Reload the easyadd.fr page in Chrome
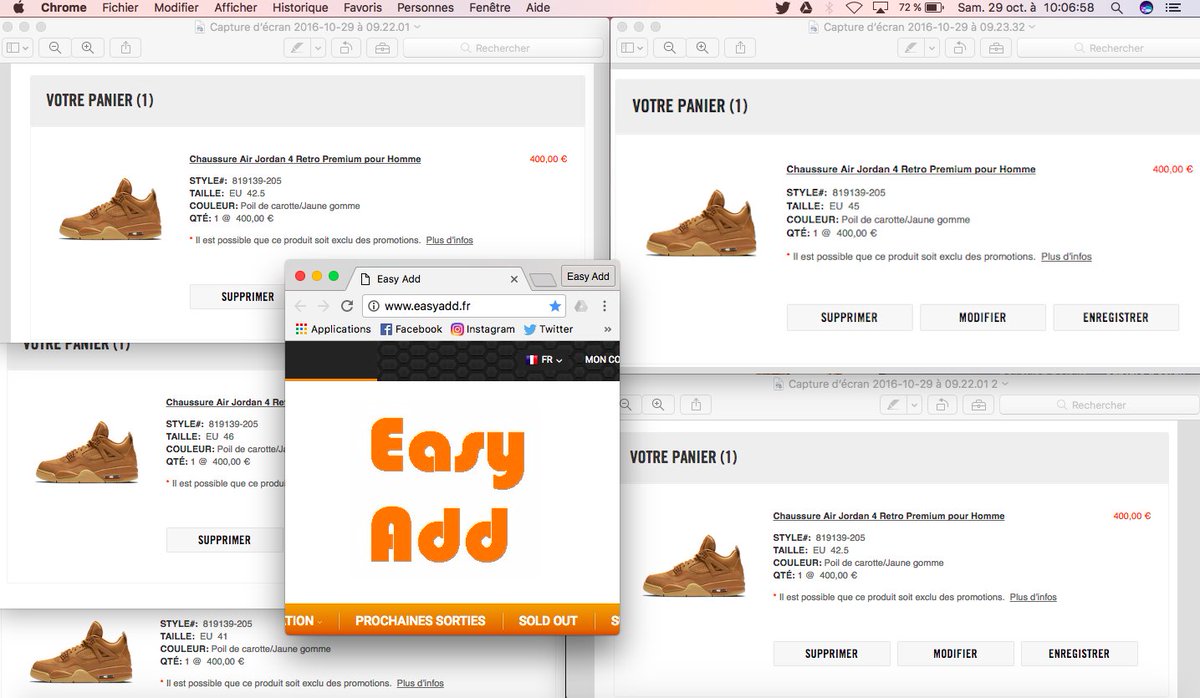The width and height of the screenshot is (1200, 698). coord(347,306)
